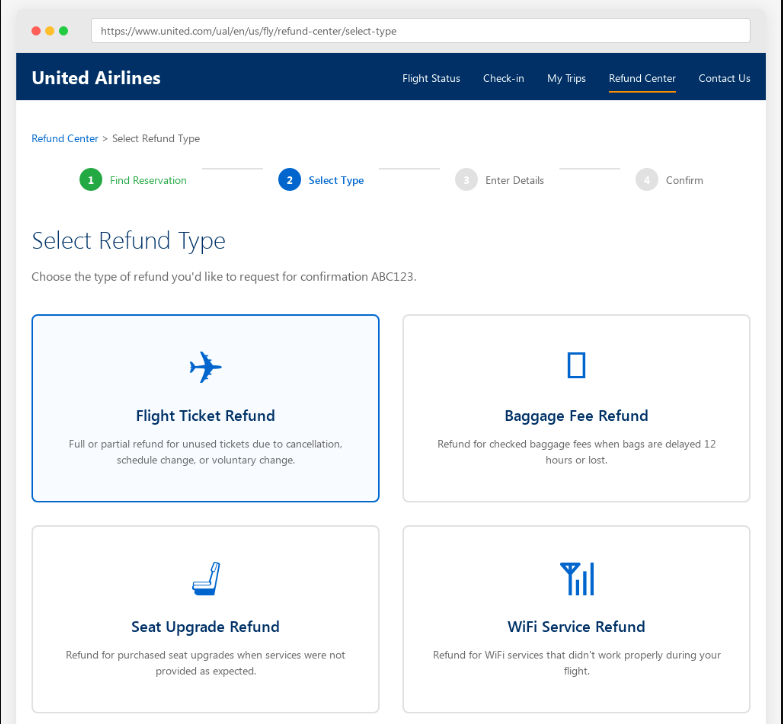783x724 pixels.
Task: Open Contact Us page
Action: tap(724, 78)
